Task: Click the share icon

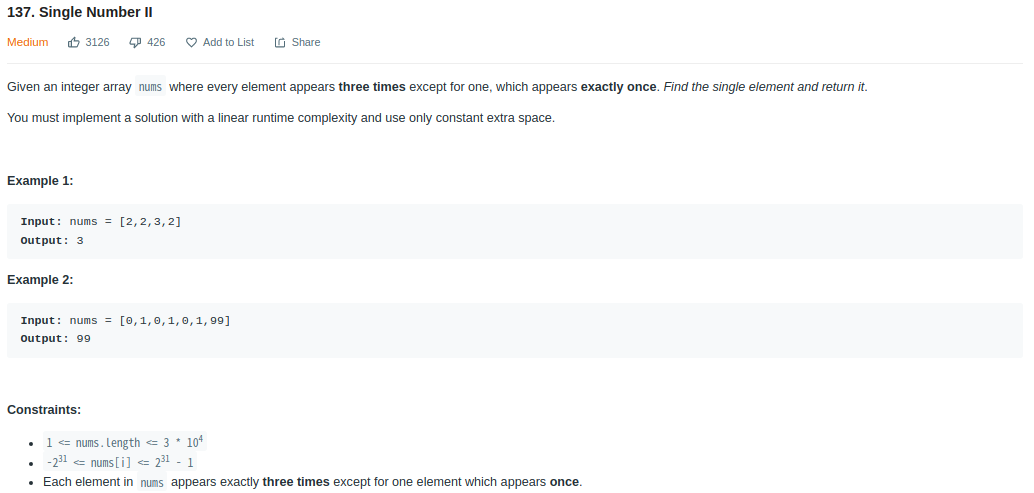Action: (280, 42)
